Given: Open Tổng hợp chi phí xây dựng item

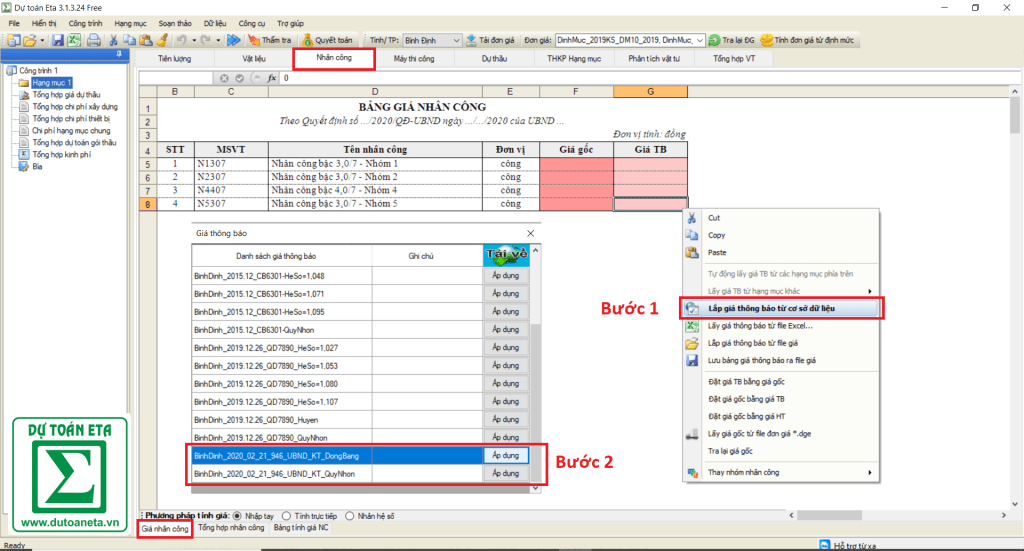Looking at the screenshot, I should [x=75, y=106].
